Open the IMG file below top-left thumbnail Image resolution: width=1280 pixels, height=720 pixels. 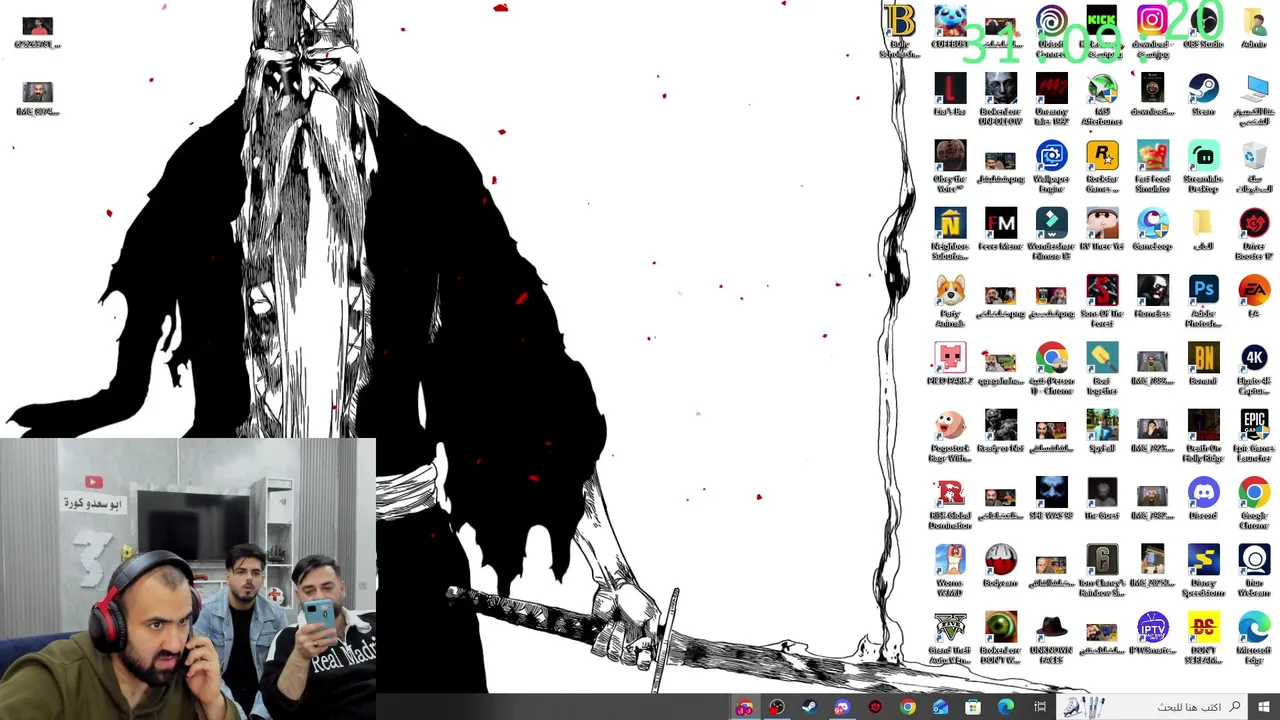tap(37, 99)
